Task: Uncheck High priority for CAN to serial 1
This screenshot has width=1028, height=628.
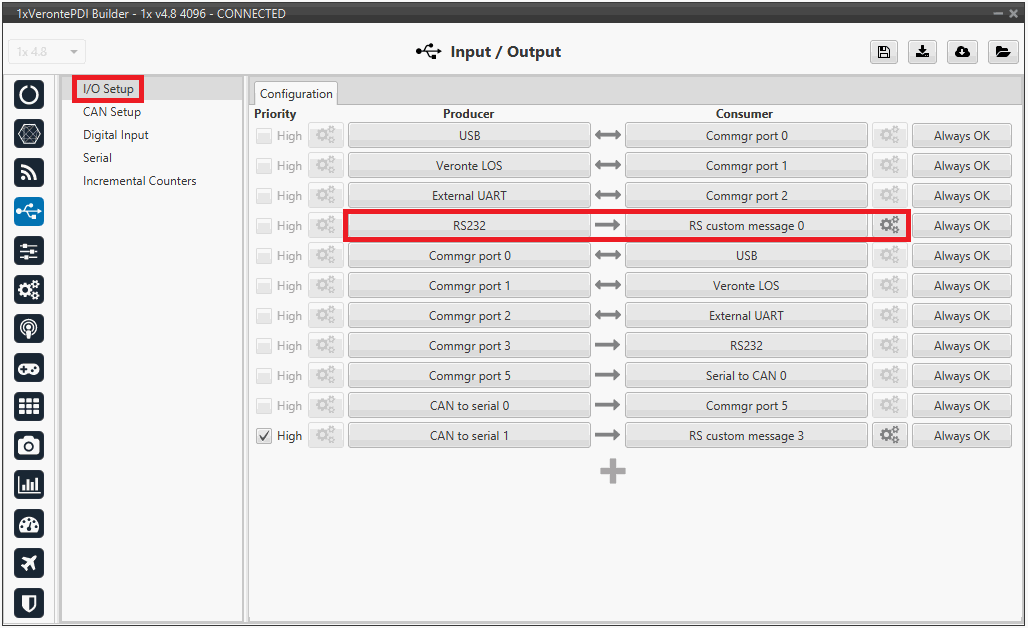Action: pyautogui.click(x=264, y=436)
